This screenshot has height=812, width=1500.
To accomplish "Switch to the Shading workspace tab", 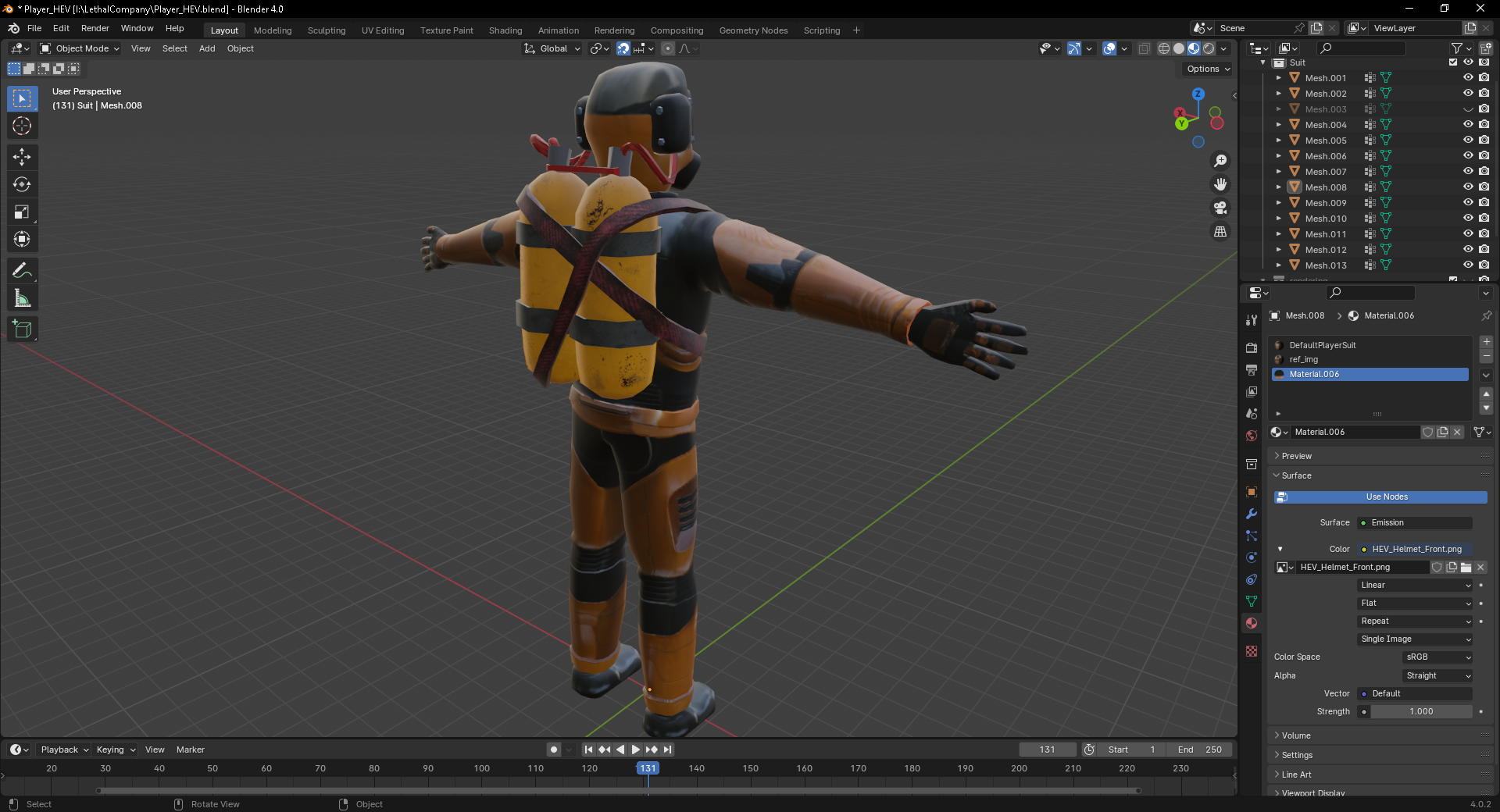I will (505, 30).
